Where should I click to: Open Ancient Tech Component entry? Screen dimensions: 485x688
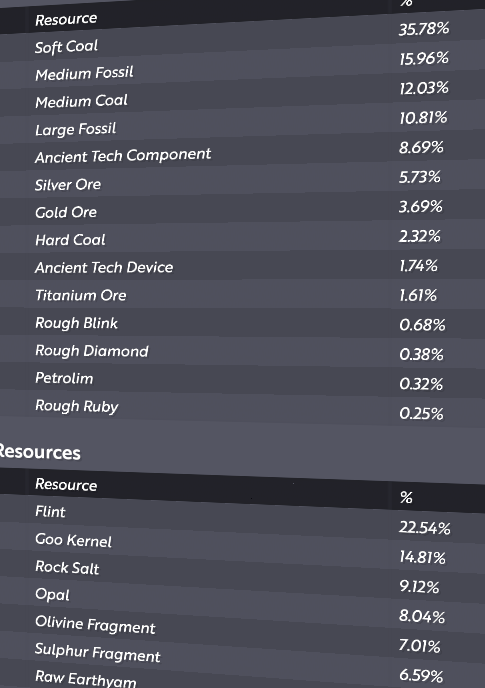(123, 155)
